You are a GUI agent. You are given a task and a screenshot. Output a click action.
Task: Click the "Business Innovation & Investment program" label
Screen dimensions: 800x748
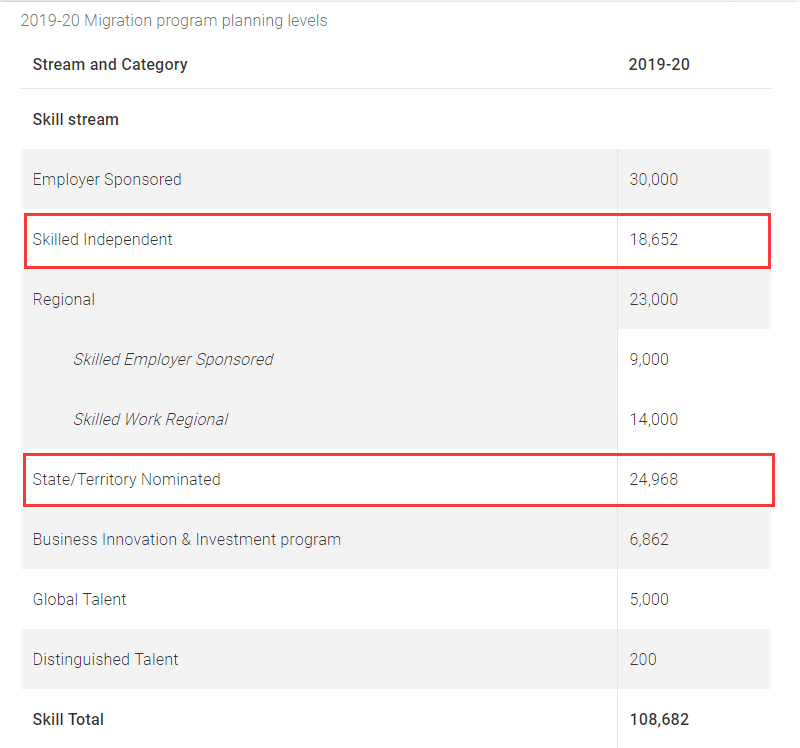pos(187,539)
